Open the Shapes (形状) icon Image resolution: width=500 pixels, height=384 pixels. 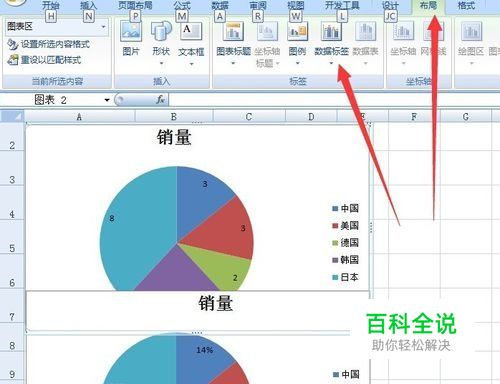tap(161, 31)
